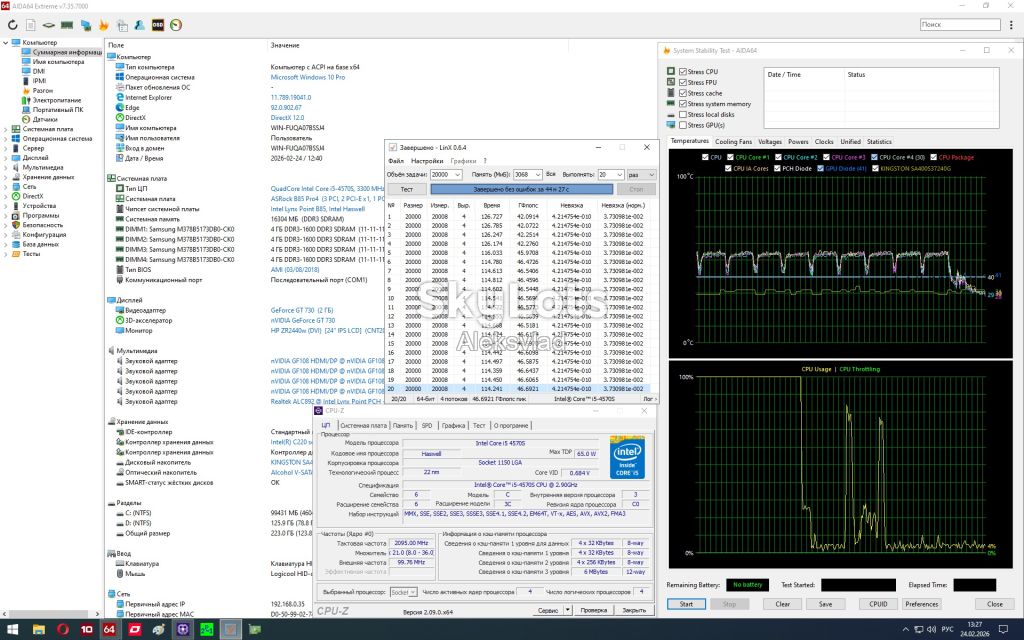Viewport: 1024px width, 640px height.
Task: Uncheck the Stress cache checkbox
Action: (683, 93)
